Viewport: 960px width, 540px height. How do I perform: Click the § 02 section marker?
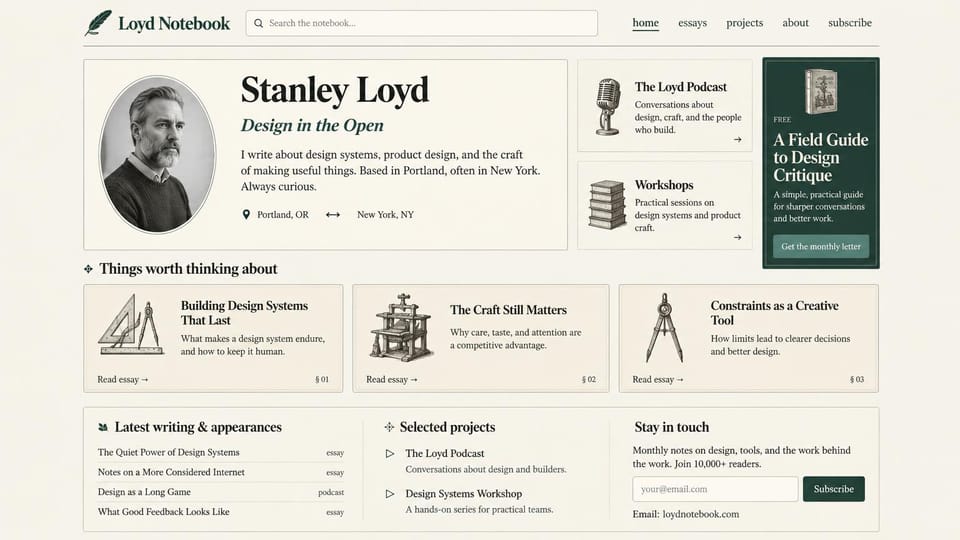[588, 380]
